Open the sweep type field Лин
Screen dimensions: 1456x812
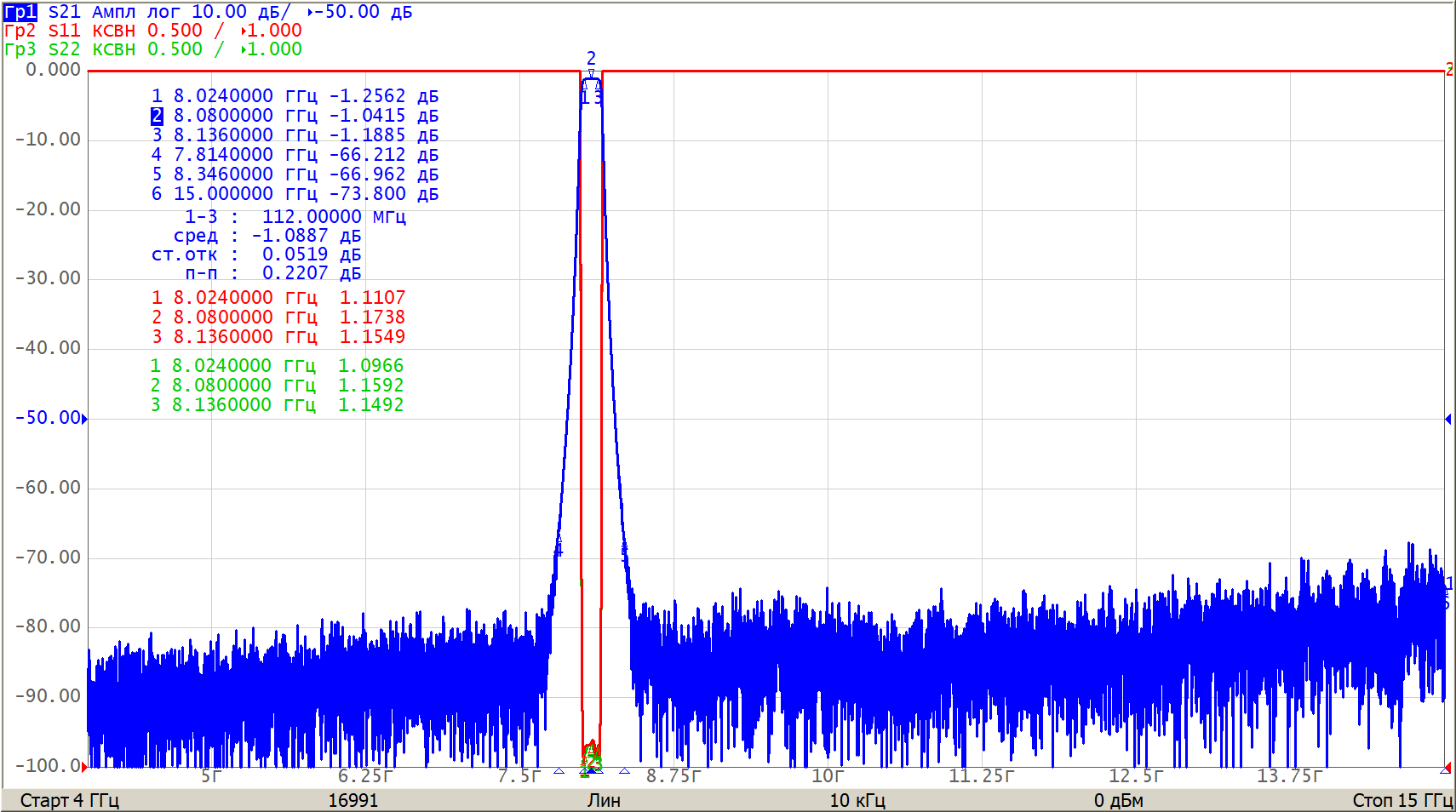(603, 800)
